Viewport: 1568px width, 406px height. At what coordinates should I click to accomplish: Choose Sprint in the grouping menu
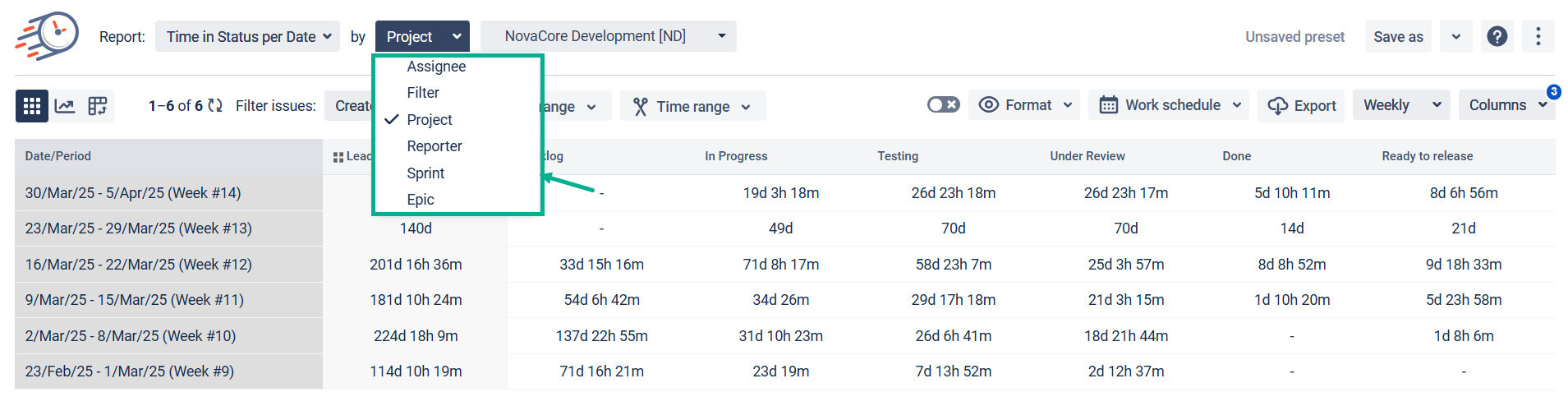point(425,173)
